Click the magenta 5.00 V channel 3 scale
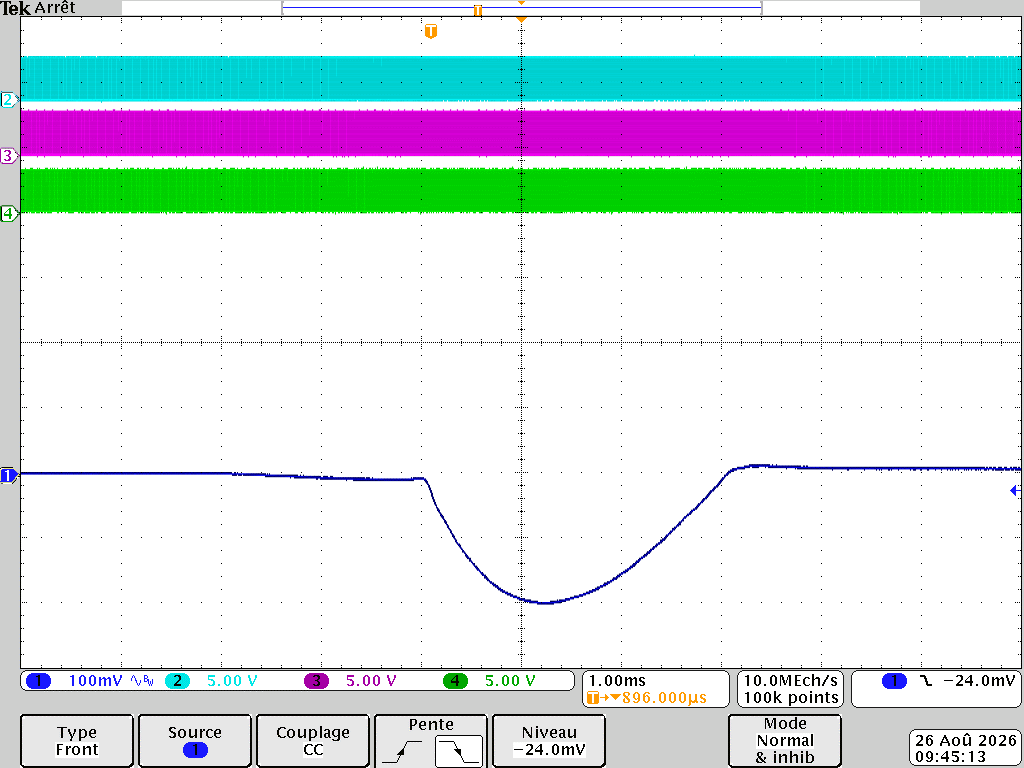This screenshot has height=768, width=1024. point(371,681)
